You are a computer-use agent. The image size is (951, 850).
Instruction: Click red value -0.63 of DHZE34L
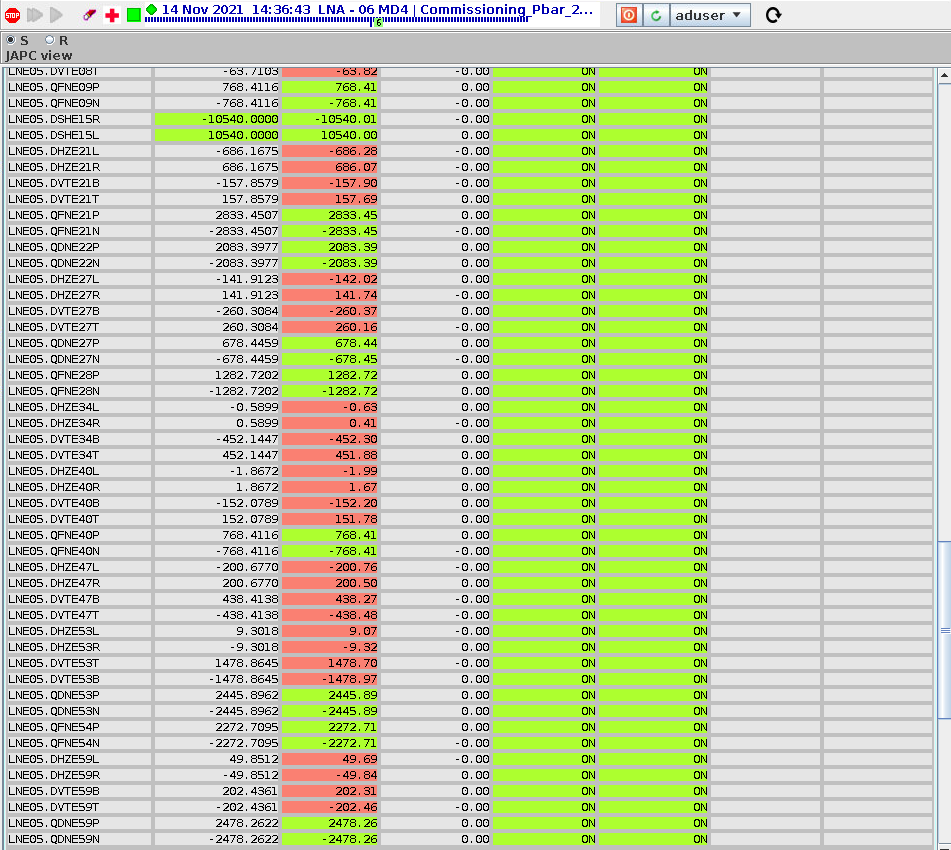[330, 407]
